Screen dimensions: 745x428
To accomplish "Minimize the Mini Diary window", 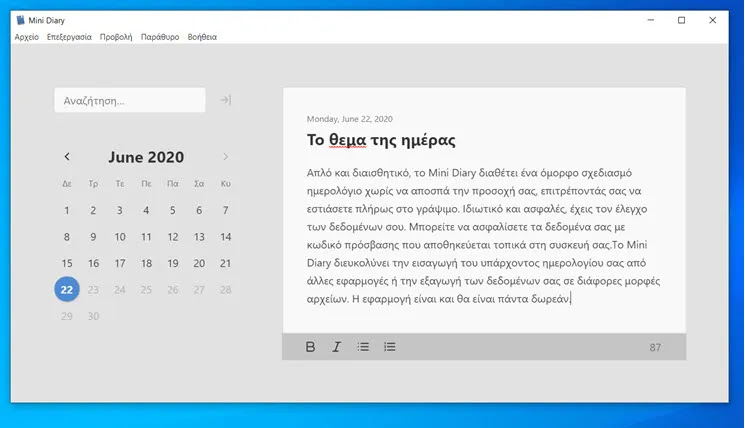I will click(x=651, y=20).
